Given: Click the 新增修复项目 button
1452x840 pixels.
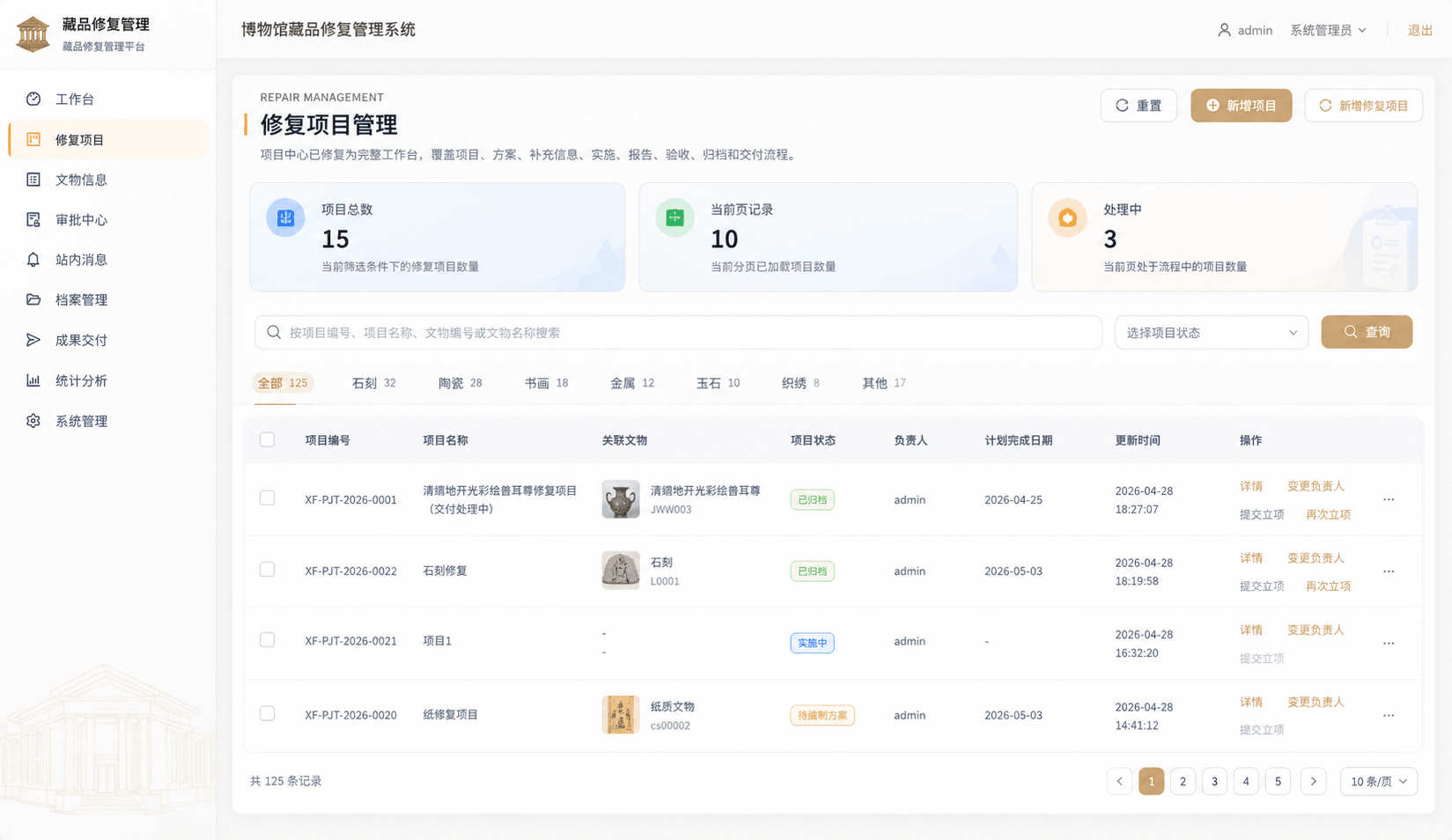Looking at the screenshot, I should (1363, 106).
